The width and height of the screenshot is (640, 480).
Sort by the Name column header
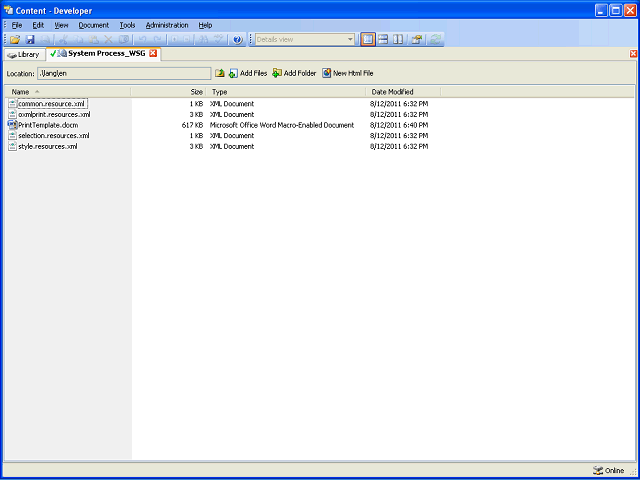(x=68, y=92)
